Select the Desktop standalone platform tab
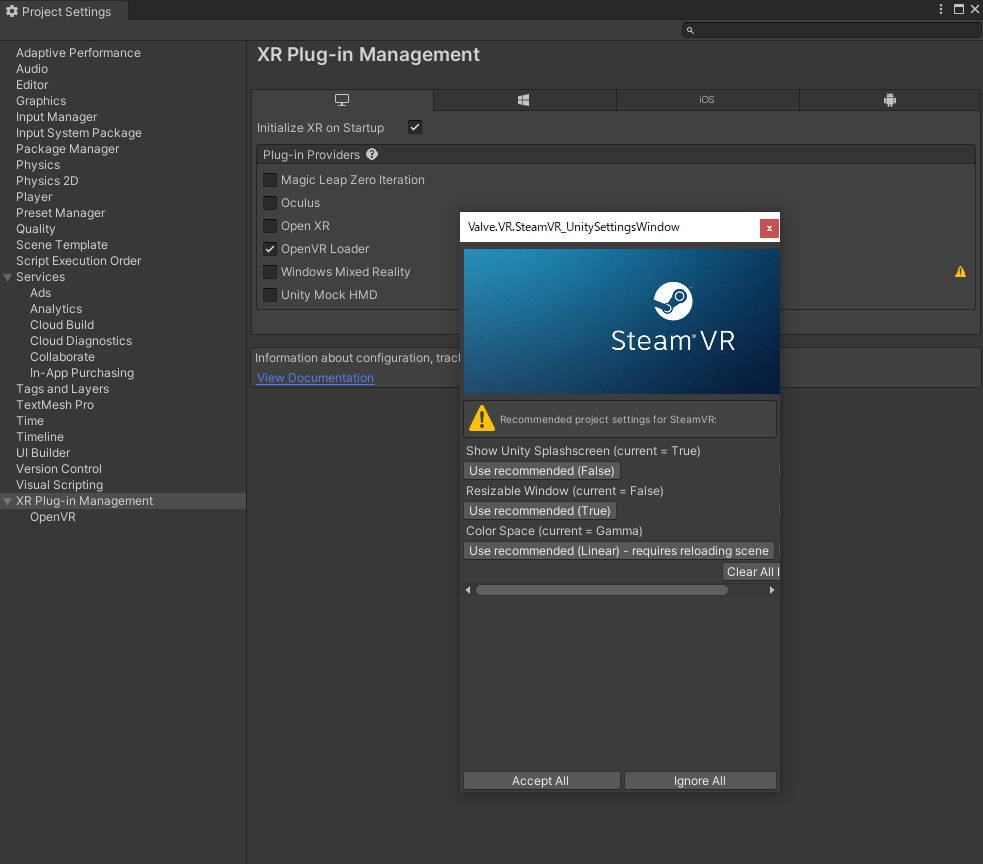This screenshot has width=983, height=864. [x=342, y=100]
